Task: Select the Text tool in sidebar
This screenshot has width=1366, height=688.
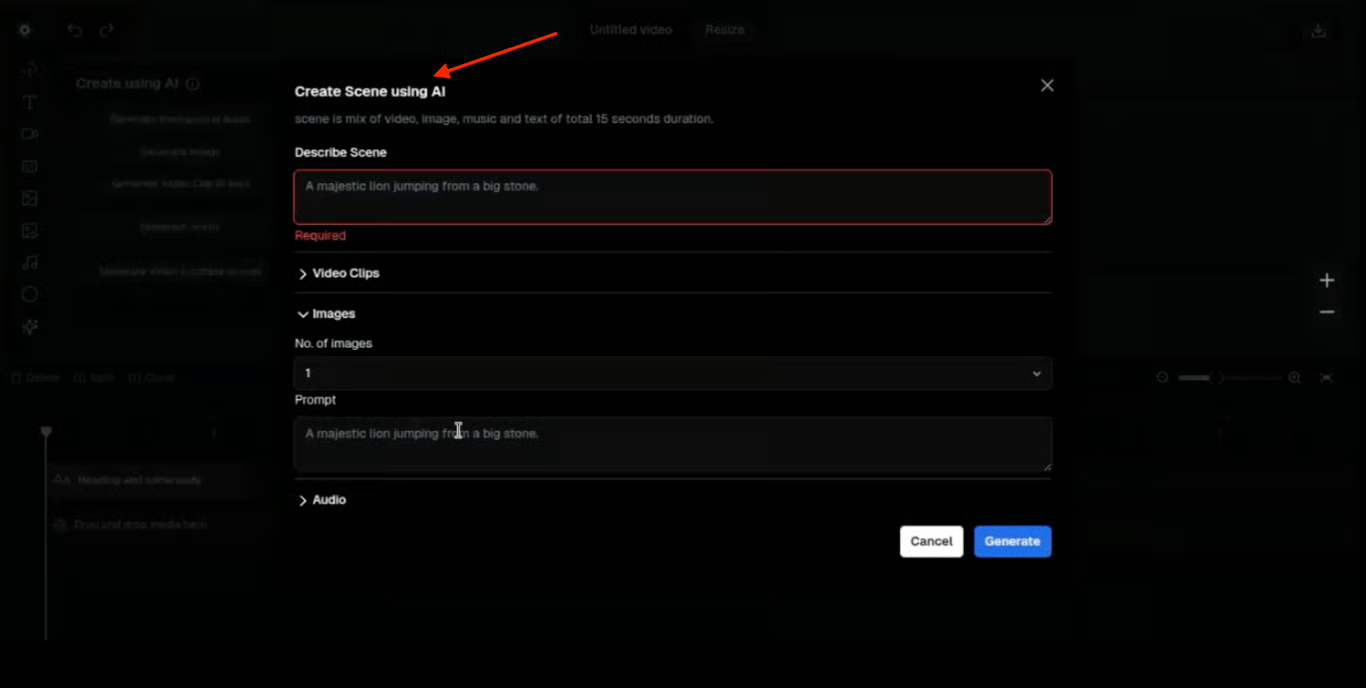Action: click(x=30, y=102)
